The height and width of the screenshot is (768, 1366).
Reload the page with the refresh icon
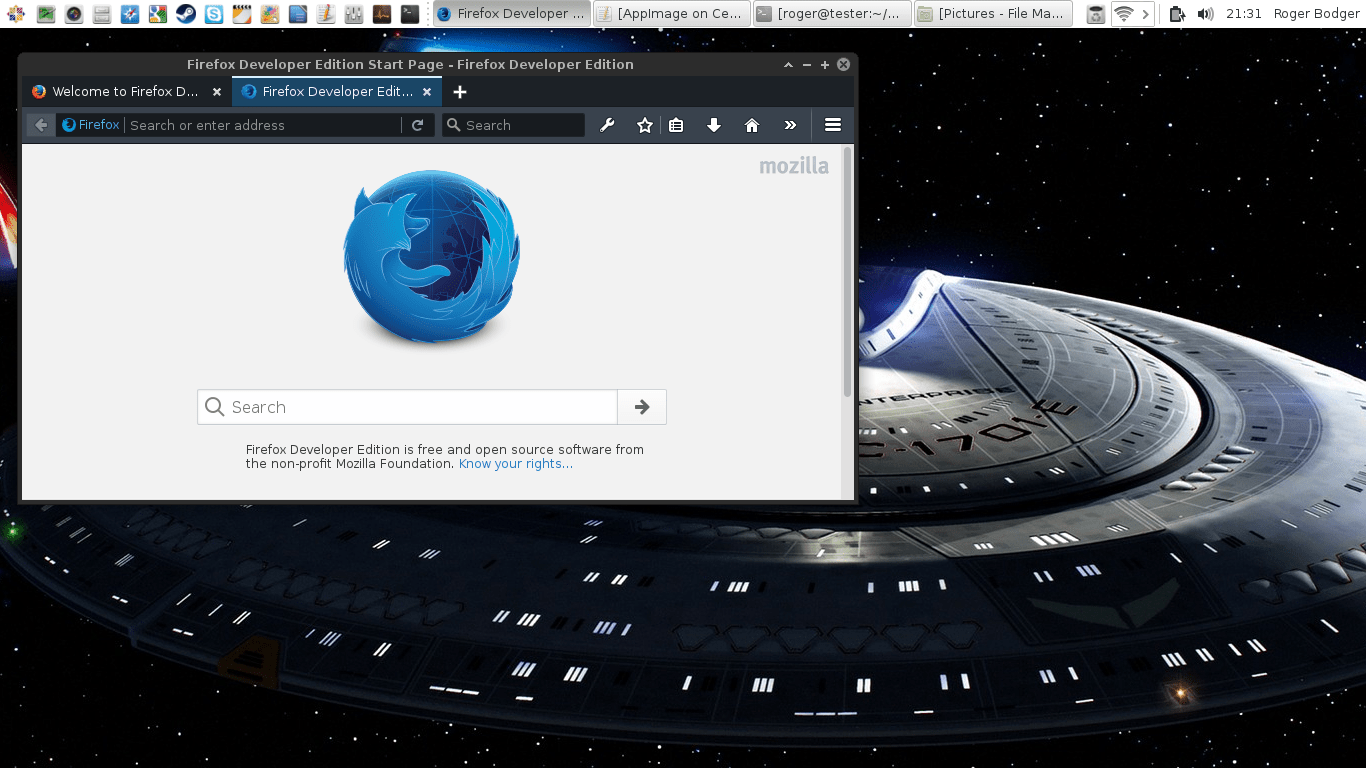coord(418,125)
